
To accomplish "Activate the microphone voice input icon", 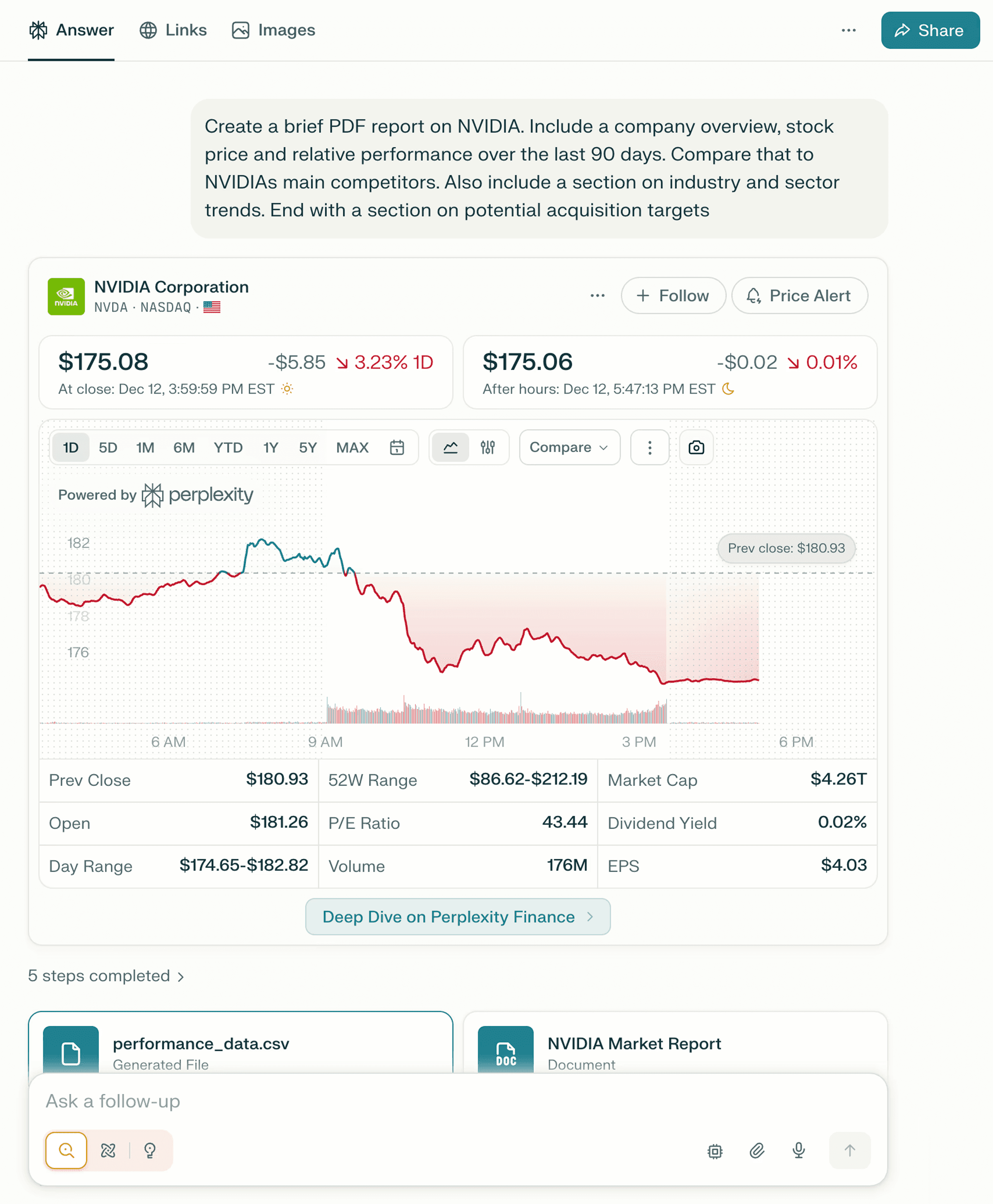I will pyautogui.click(x=799, y=1150).
